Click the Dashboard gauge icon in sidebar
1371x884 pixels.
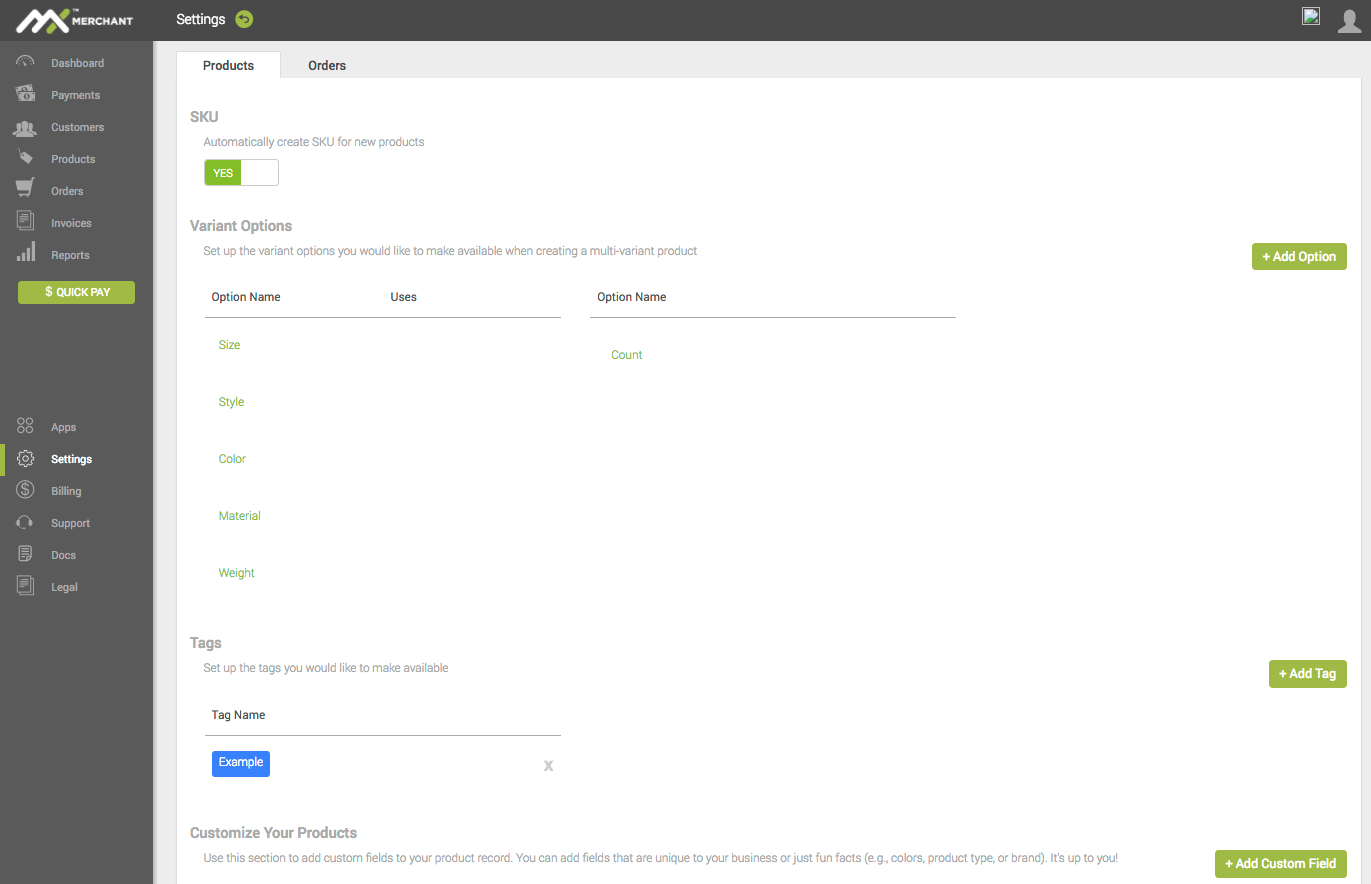[26, 62]
